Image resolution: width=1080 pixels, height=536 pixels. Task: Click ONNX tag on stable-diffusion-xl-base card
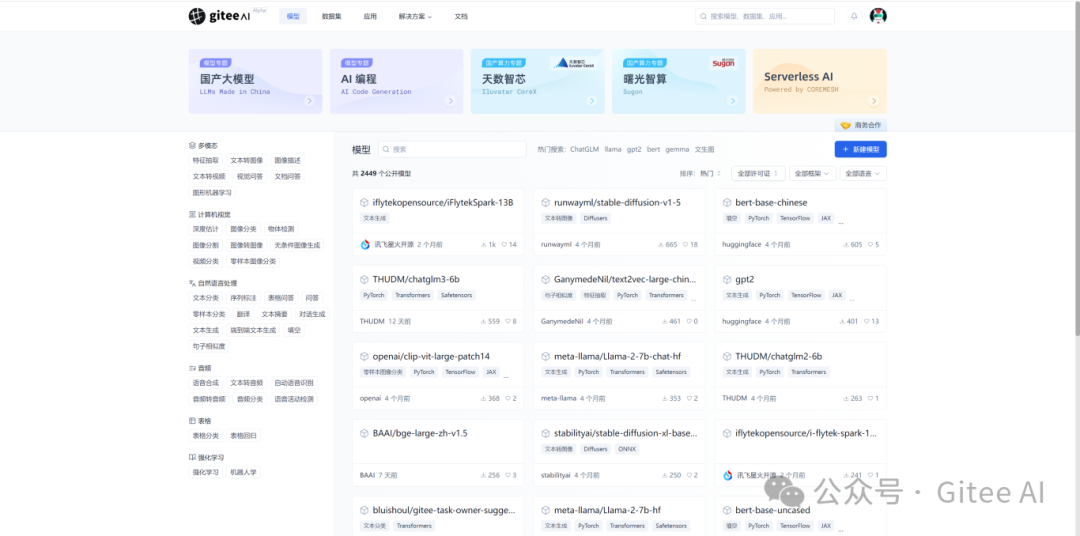pyautogui.click(x=627, y=449)
